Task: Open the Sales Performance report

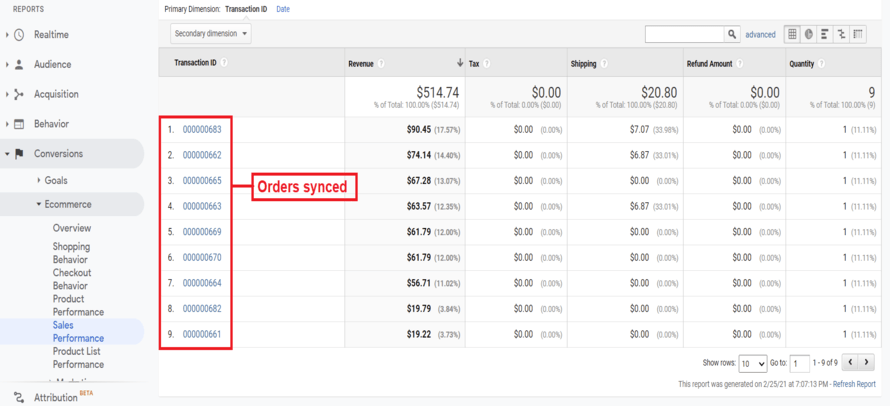Action: click(78, 332)
